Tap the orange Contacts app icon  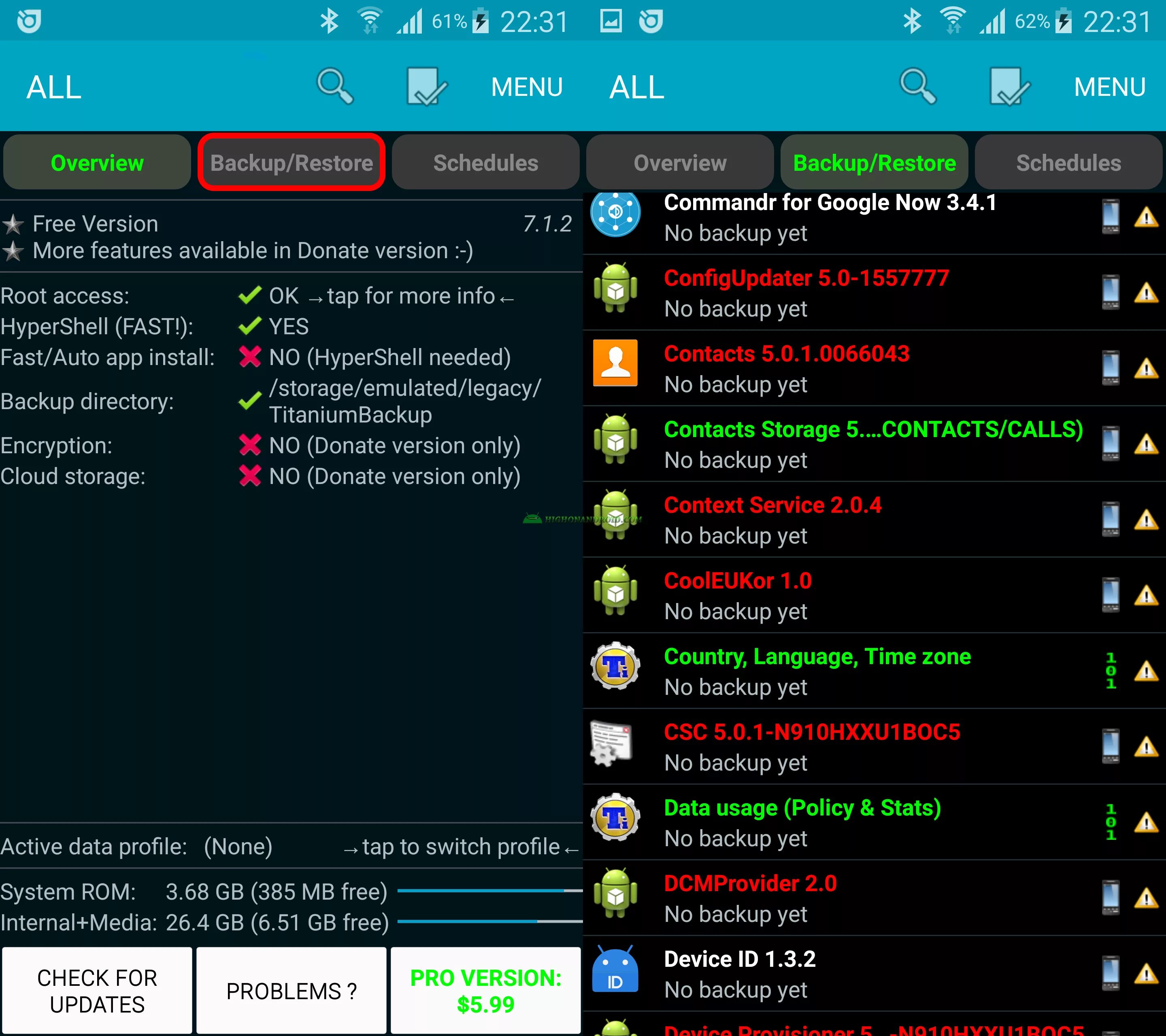[x=615, y=364]
